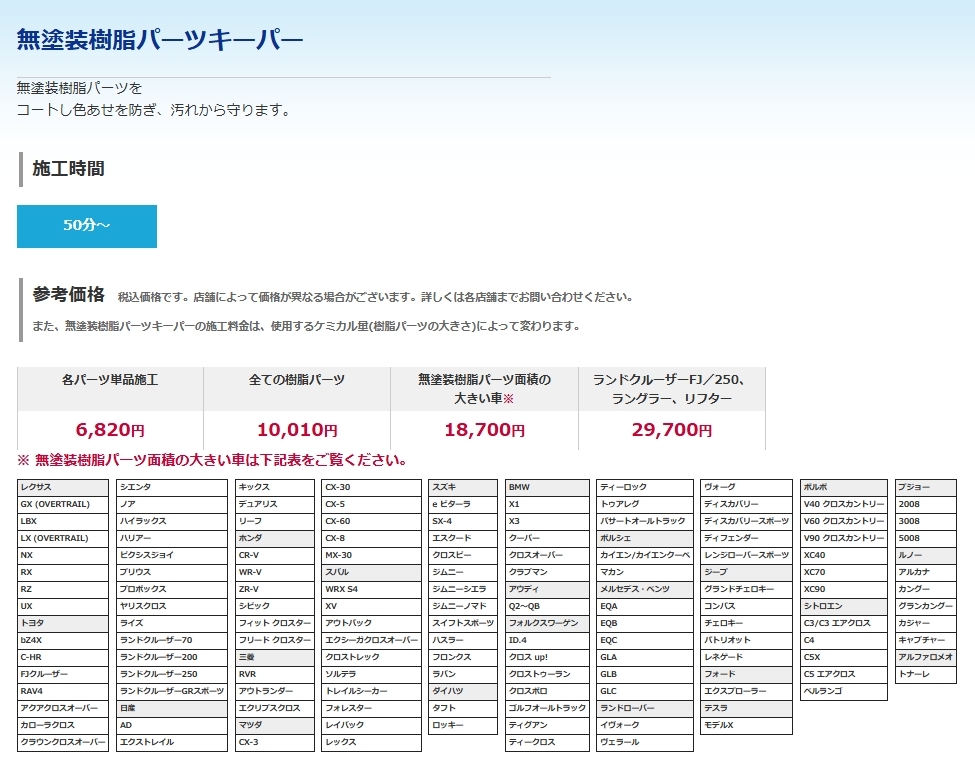Select the 29,700円 price
975x765 pixels.
[672, 429]
